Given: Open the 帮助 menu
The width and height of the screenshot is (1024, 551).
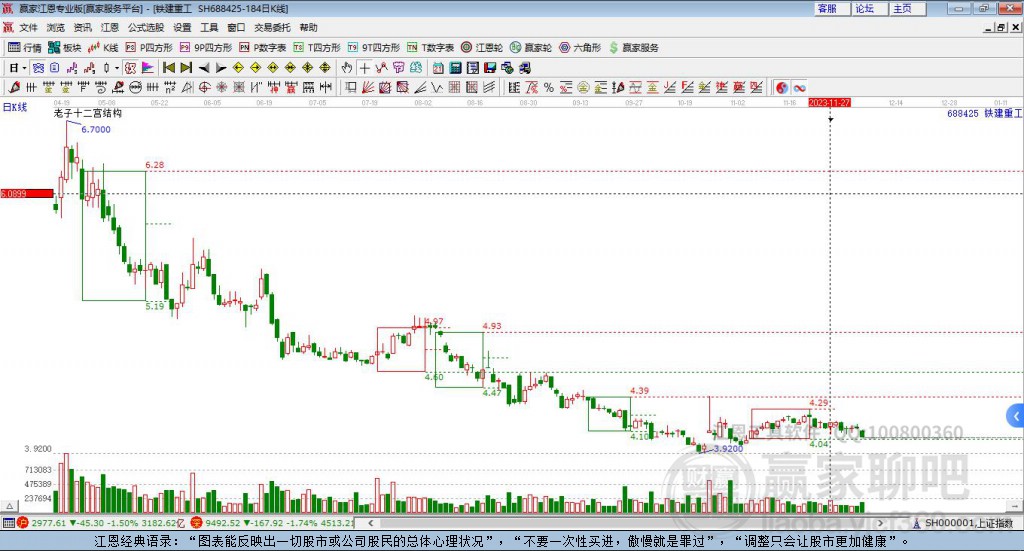Looking at the screenshot, I should click(x=308, y=27).
